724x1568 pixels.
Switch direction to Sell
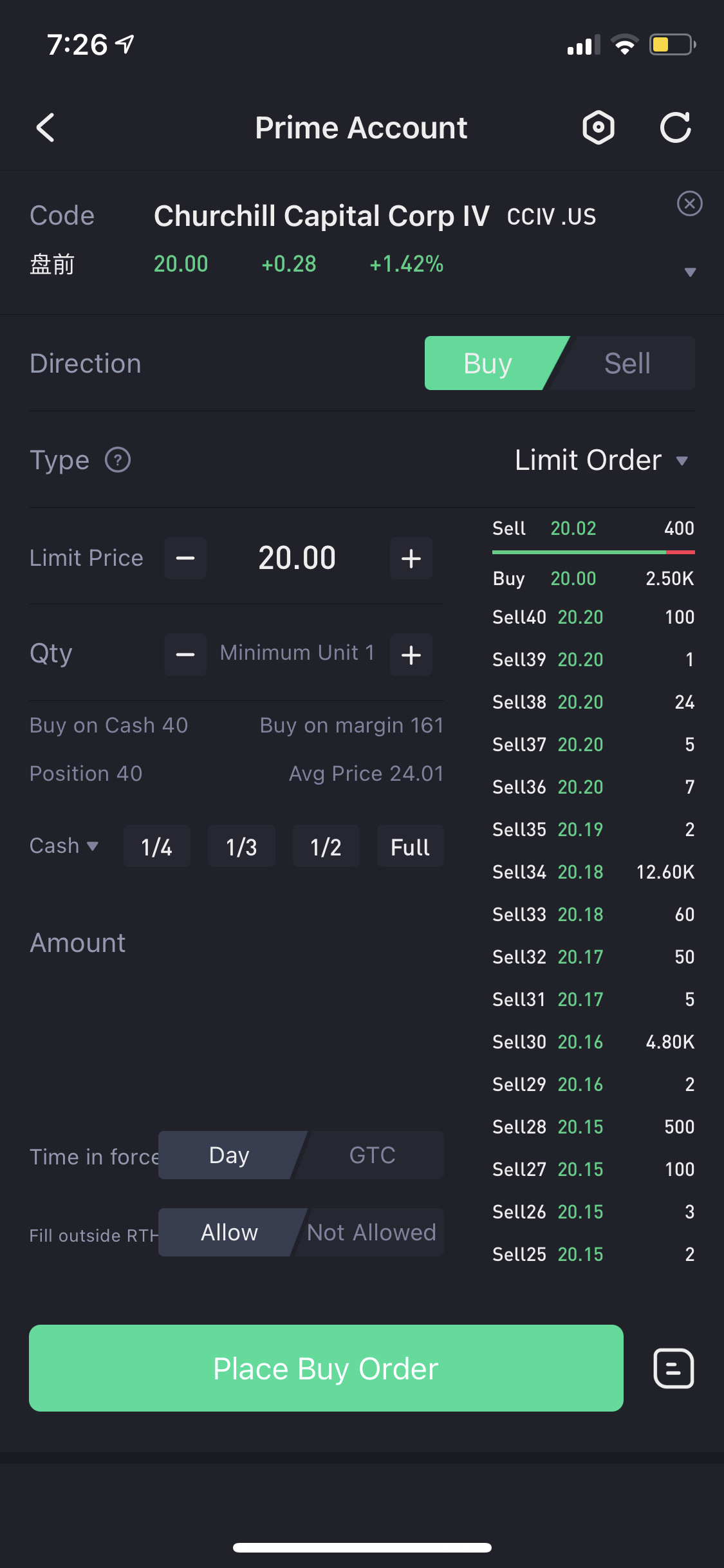coord(627,364)
